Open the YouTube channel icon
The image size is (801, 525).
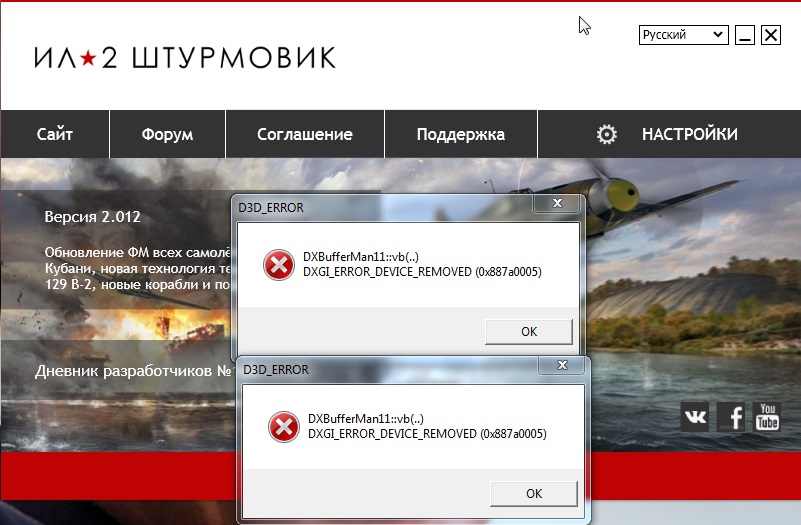pos(767,417)
